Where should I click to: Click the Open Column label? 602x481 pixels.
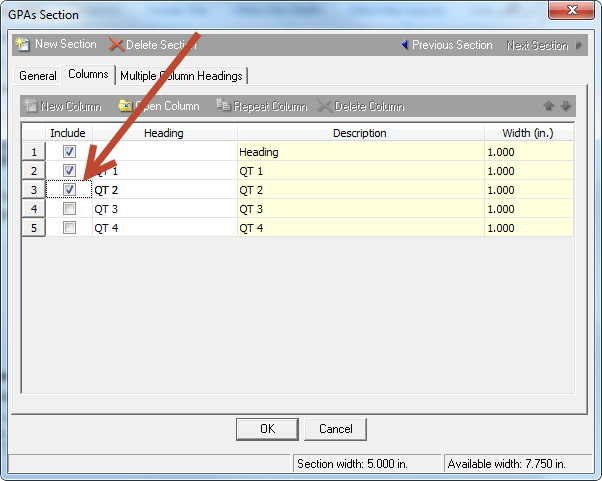pos(167,106)
